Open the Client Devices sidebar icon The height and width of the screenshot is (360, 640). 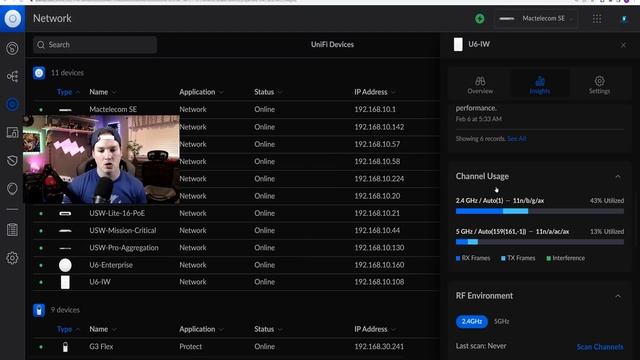click(x=12, y=132)
